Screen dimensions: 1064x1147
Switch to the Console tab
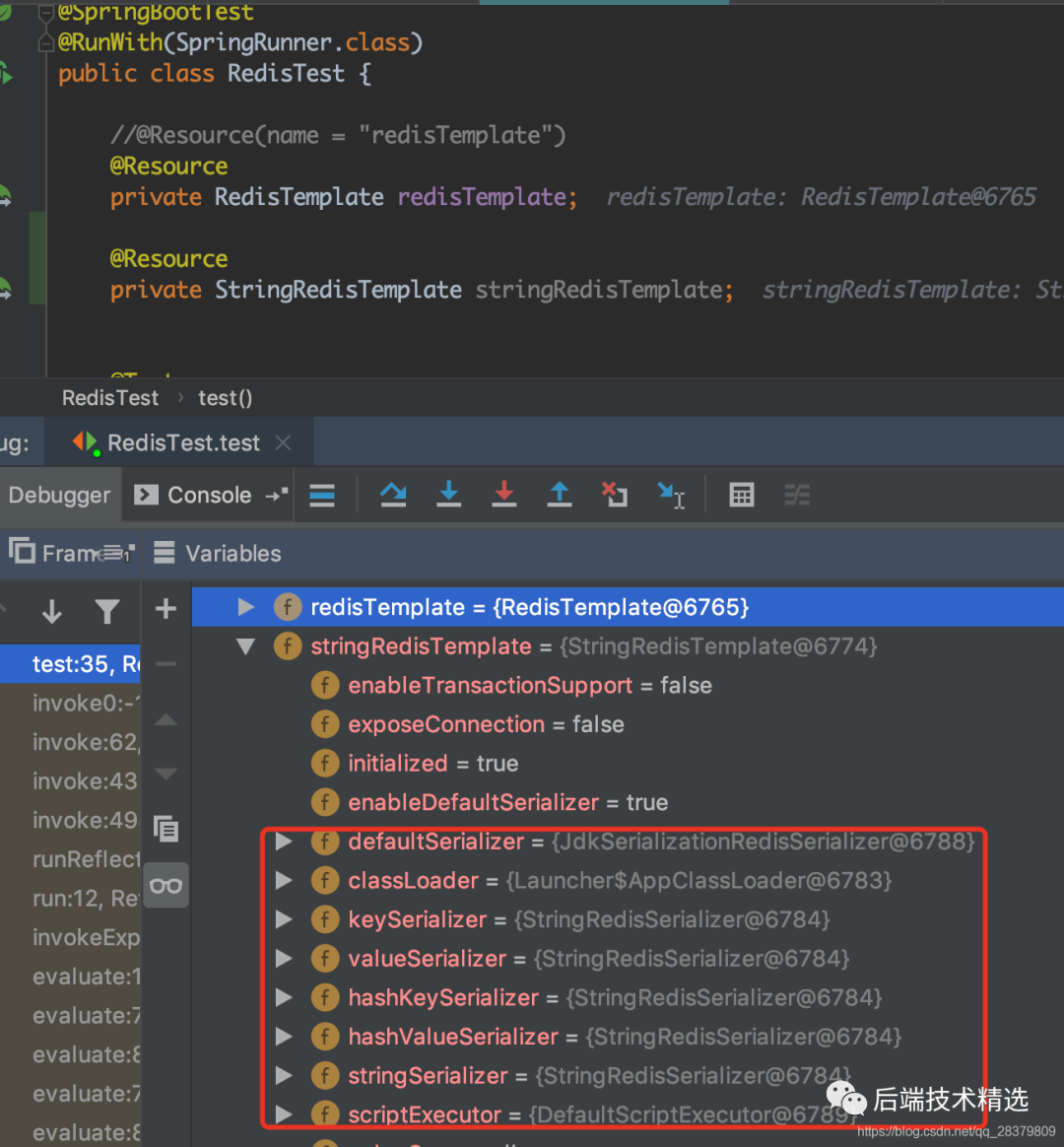point(207,495)
